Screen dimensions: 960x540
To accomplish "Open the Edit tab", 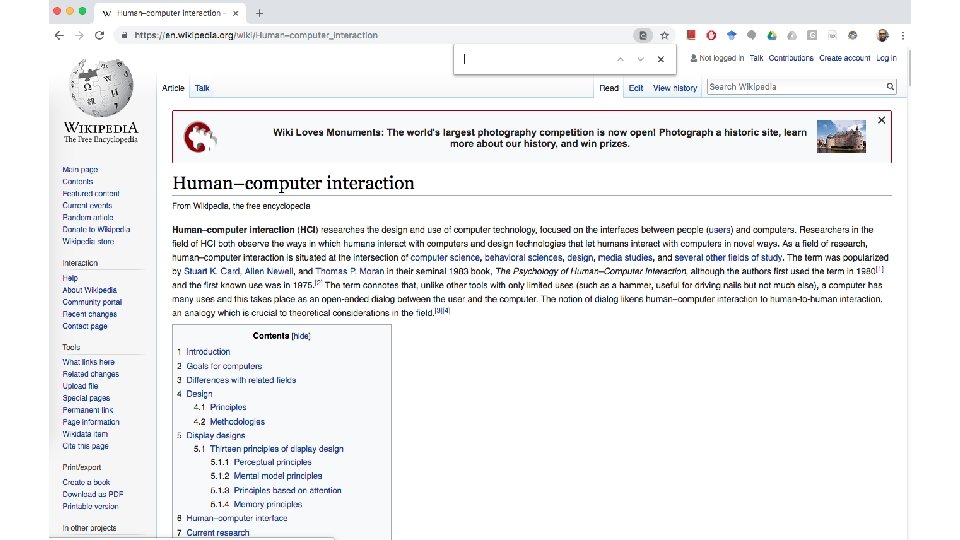I will point(636,88).
